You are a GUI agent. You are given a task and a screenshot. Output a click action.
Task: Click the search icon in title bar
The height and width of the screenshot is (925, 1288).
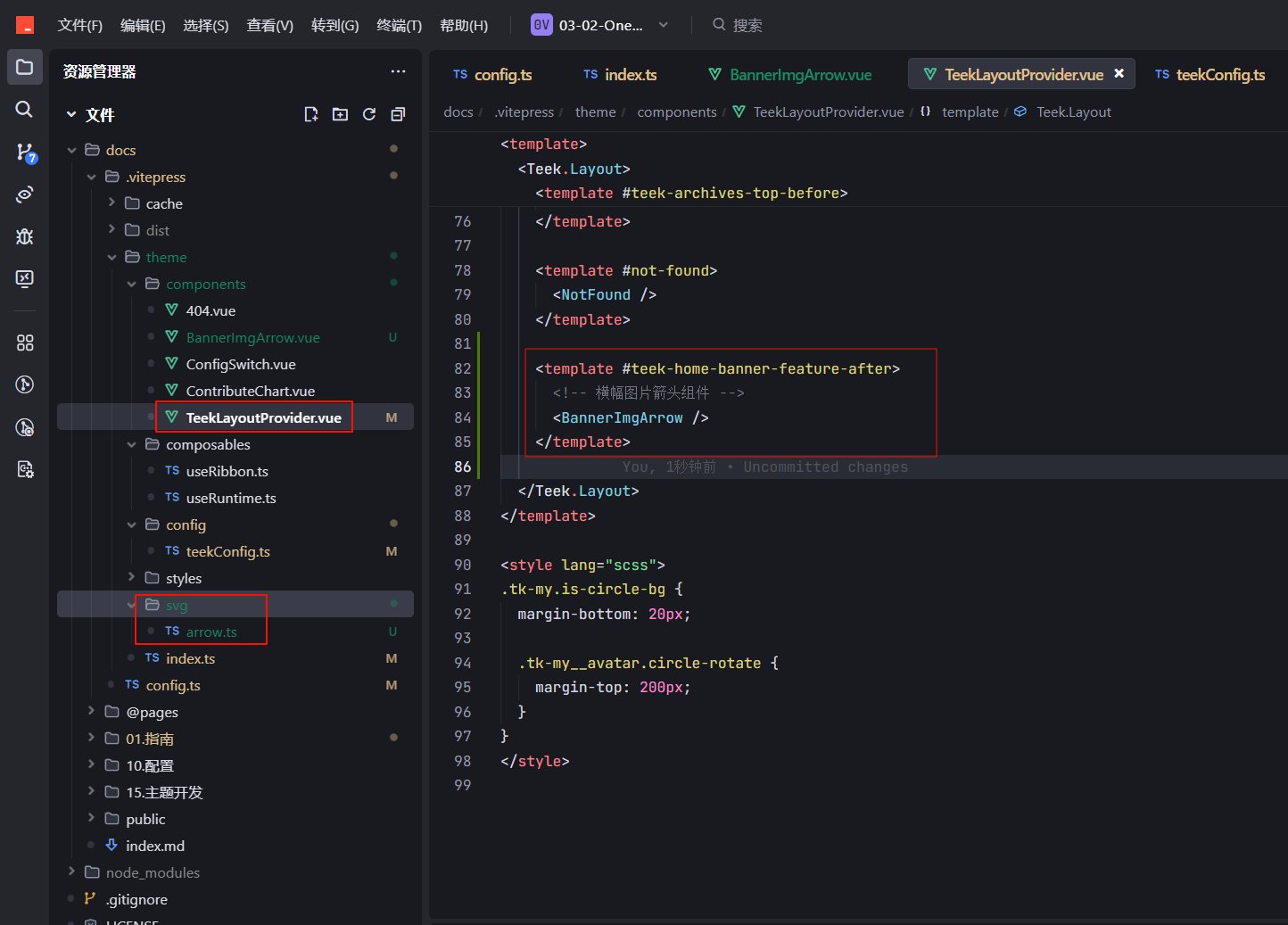click(x=719, y=25)
